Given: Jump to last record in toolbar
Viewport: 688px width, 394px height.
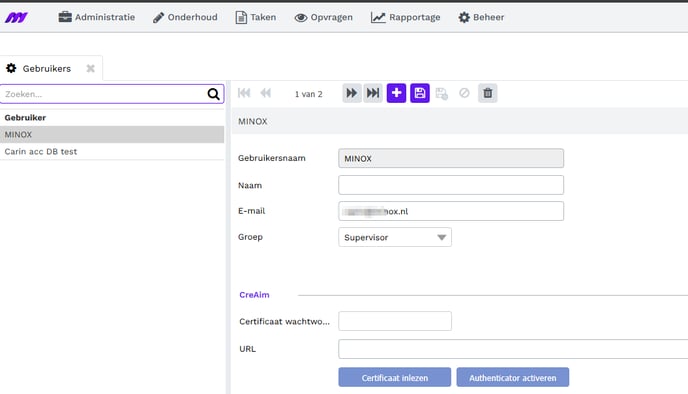Looking at the screenshot, I should pos(373,93).
